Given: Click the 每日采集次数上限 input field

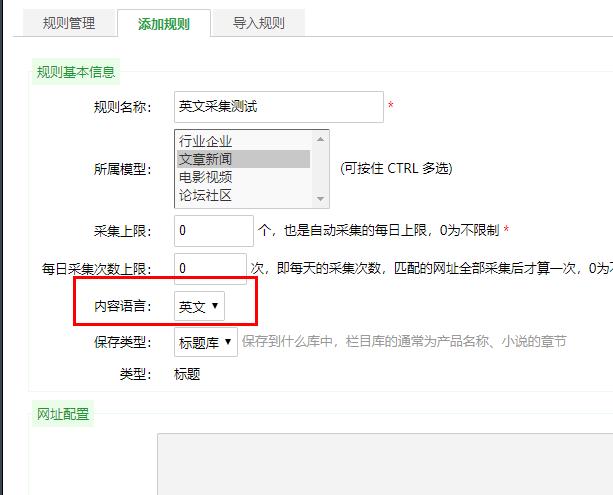Looking at the screenshot, I should click(x=210, y=269).
